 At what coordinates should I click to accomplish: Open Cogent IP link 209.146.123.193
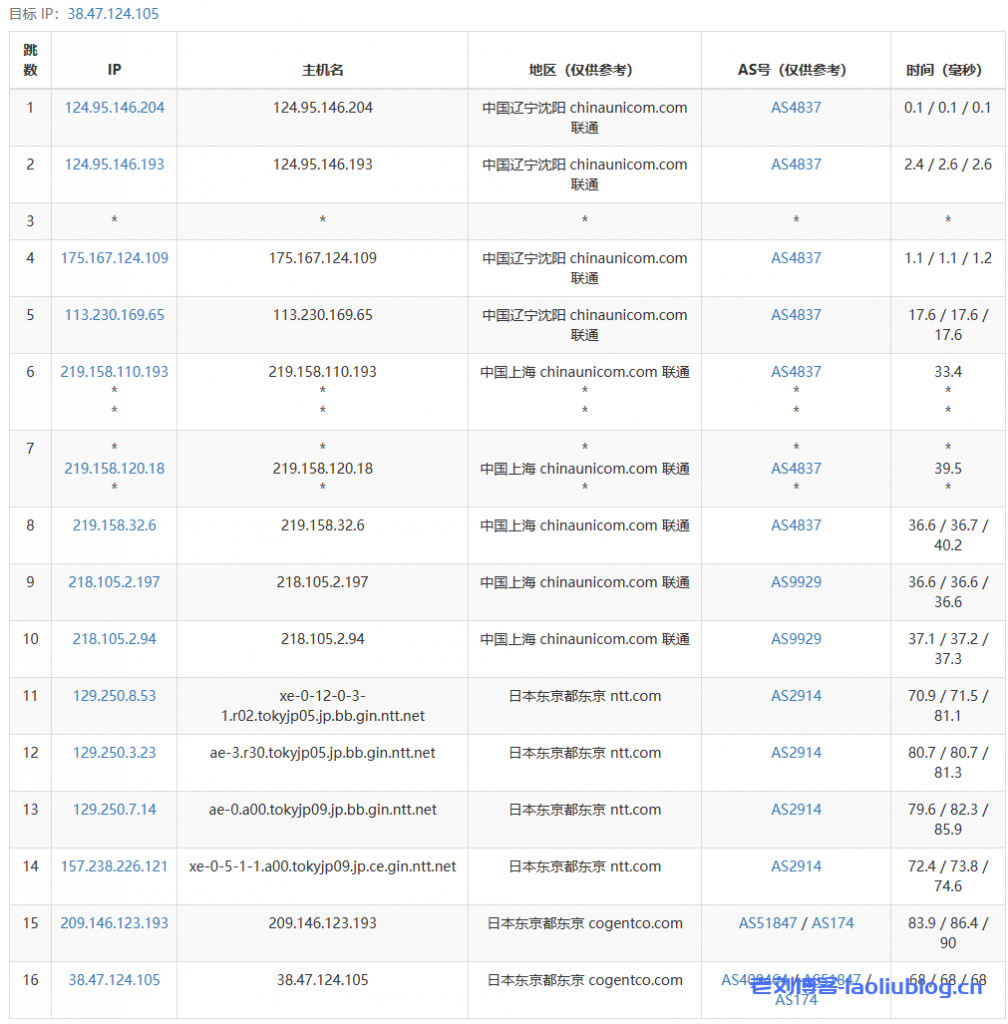(114, 924)
